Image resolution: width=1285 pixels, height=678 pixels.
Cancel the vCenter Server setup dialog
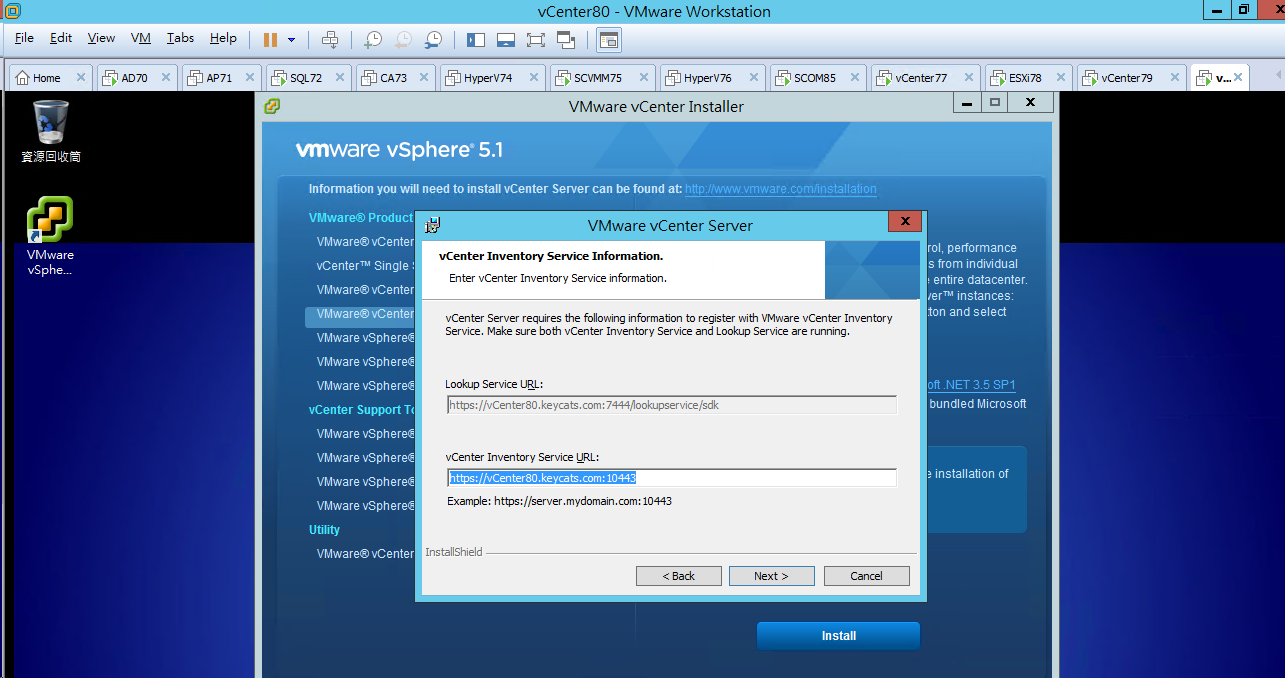(867, 576)
